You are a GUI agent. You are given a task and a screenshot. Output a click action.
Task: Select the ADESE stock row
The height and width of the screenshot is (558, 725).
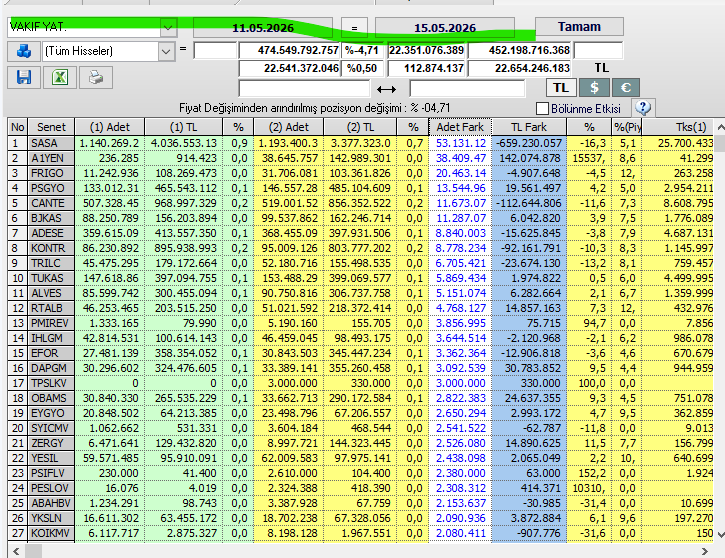tap(361, 233)
